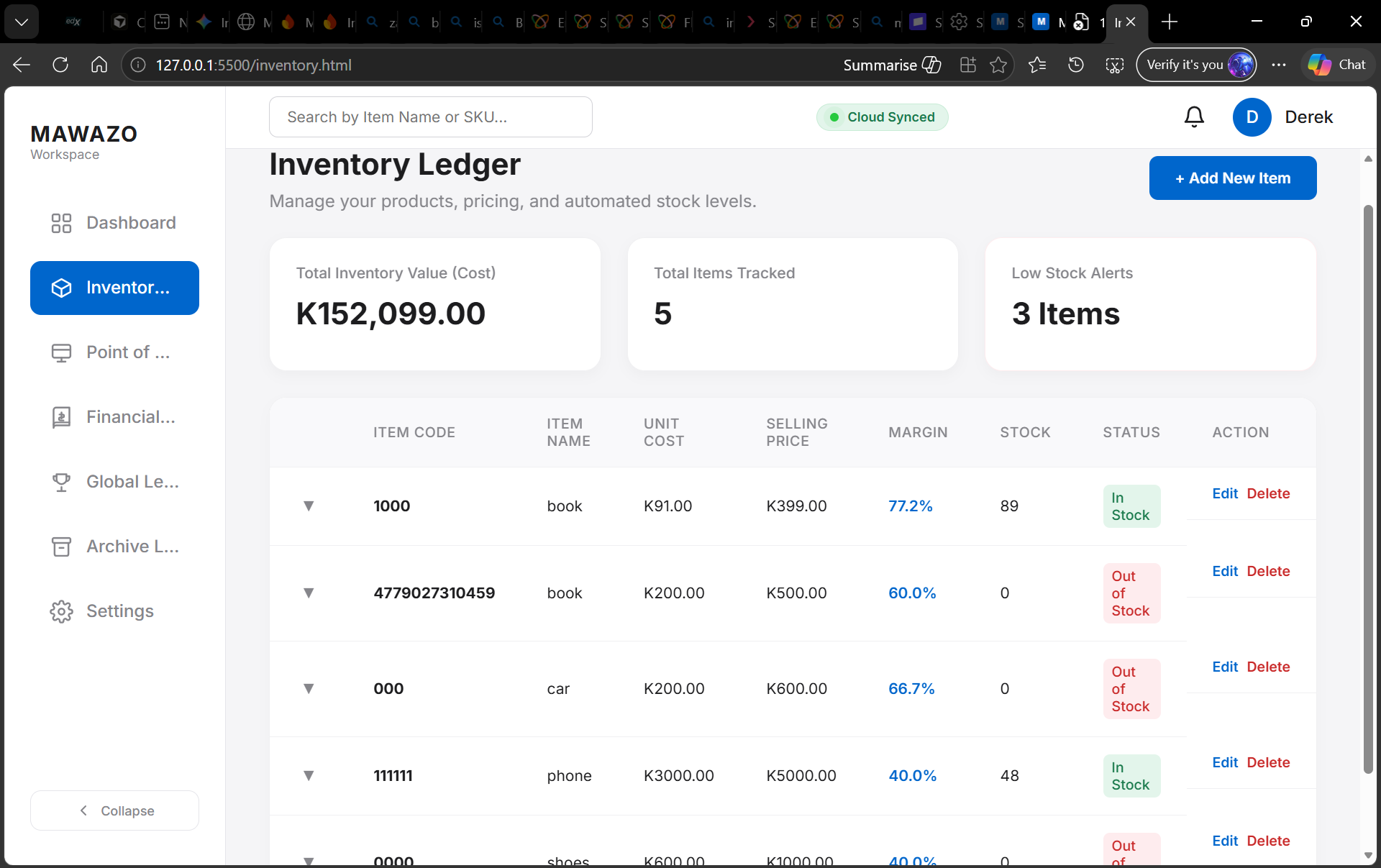Click the 77.2% margin value
The width and height of the screenshot is (1381, 868).
click(910, 506)
